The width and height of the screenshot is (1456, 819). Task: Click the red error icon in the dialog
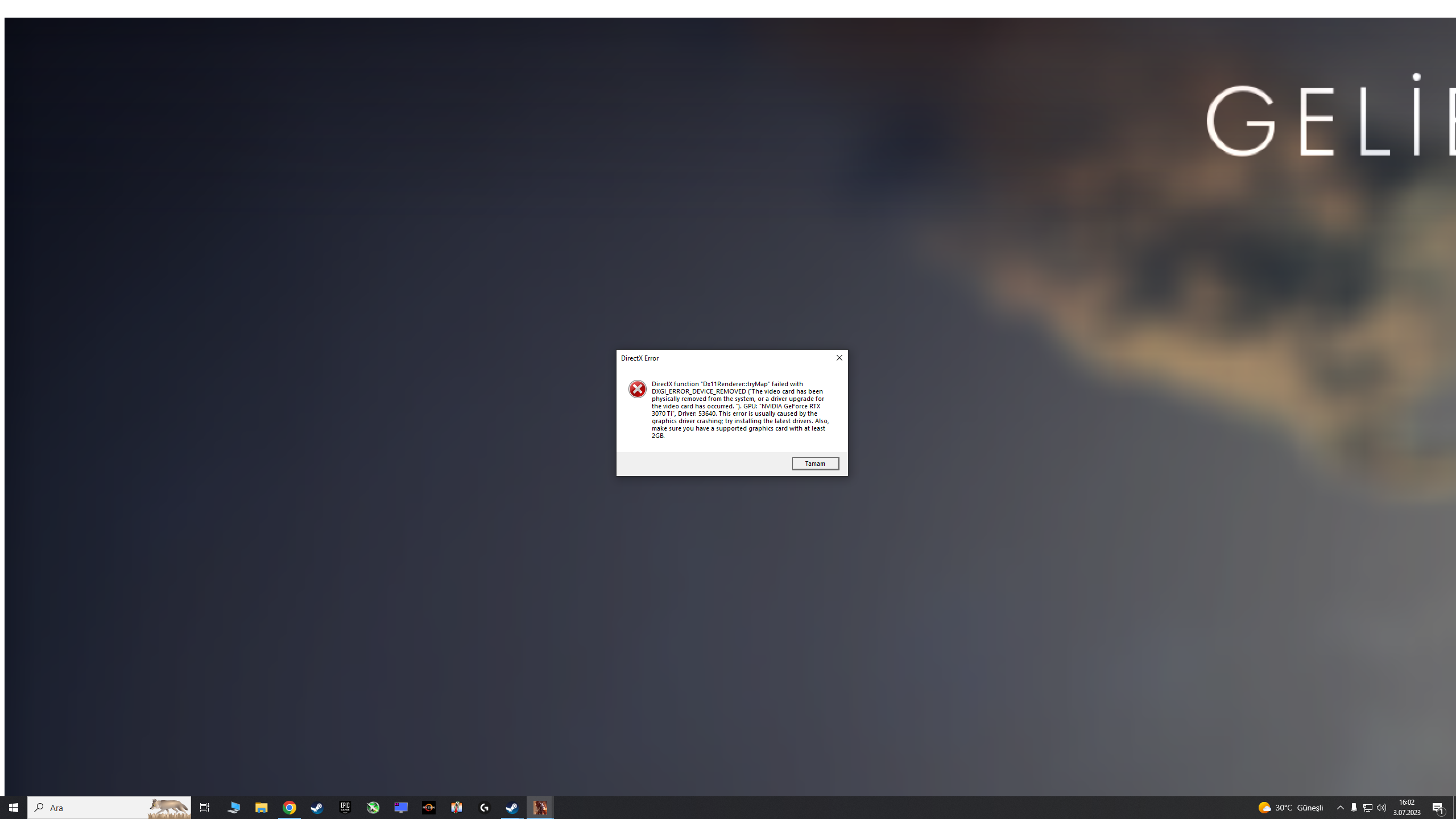637,389
